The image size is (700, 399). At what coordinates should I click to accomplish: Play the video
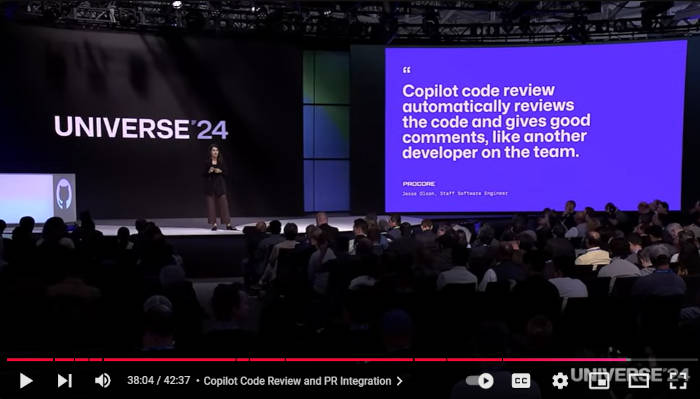coord(26,381)
